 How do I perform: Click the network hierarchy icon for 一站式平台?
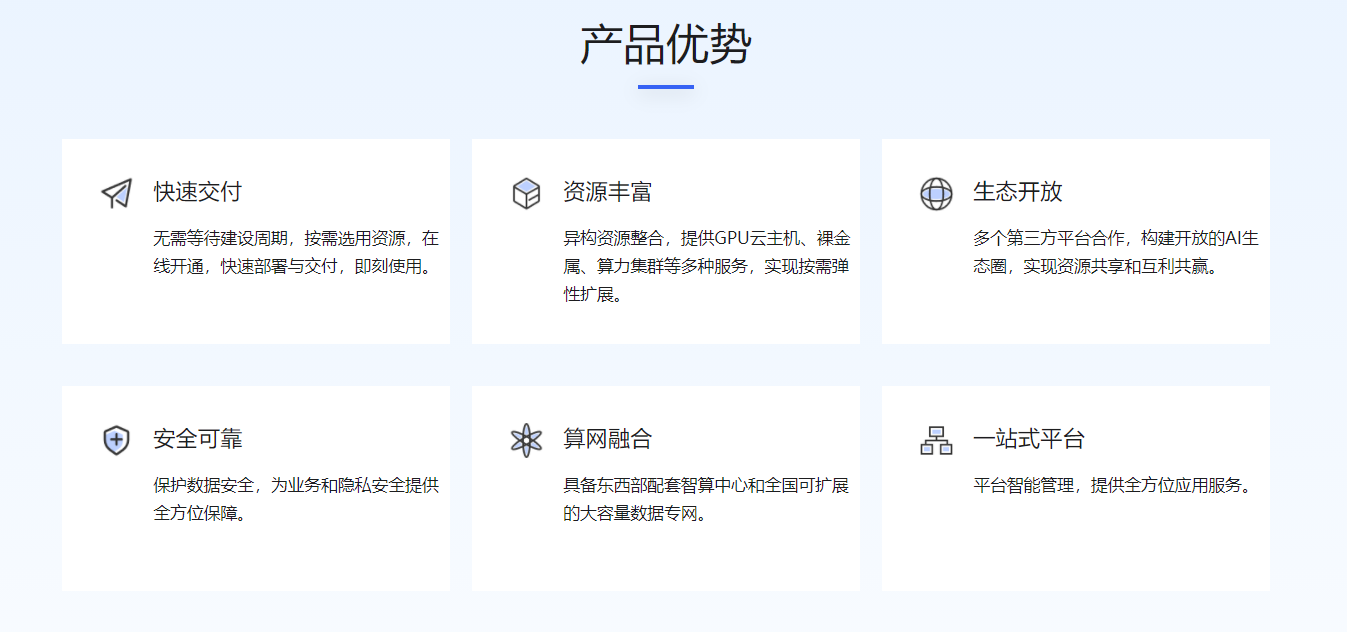coord(936,440)
